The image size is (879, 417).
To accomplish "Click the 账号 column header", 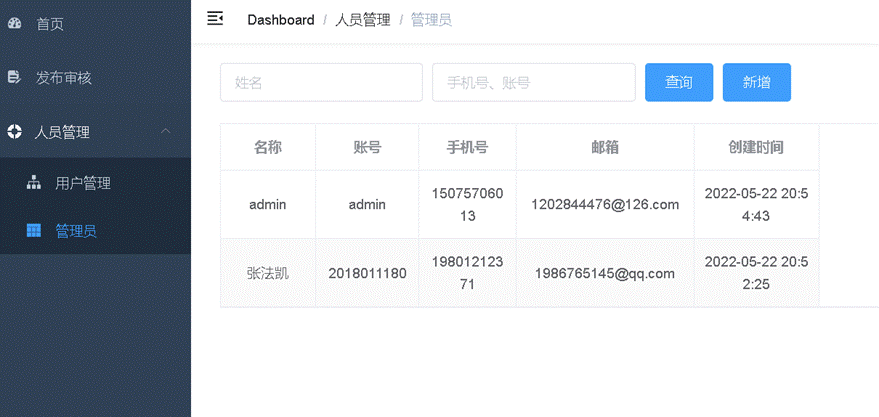I will pos(367,147).
